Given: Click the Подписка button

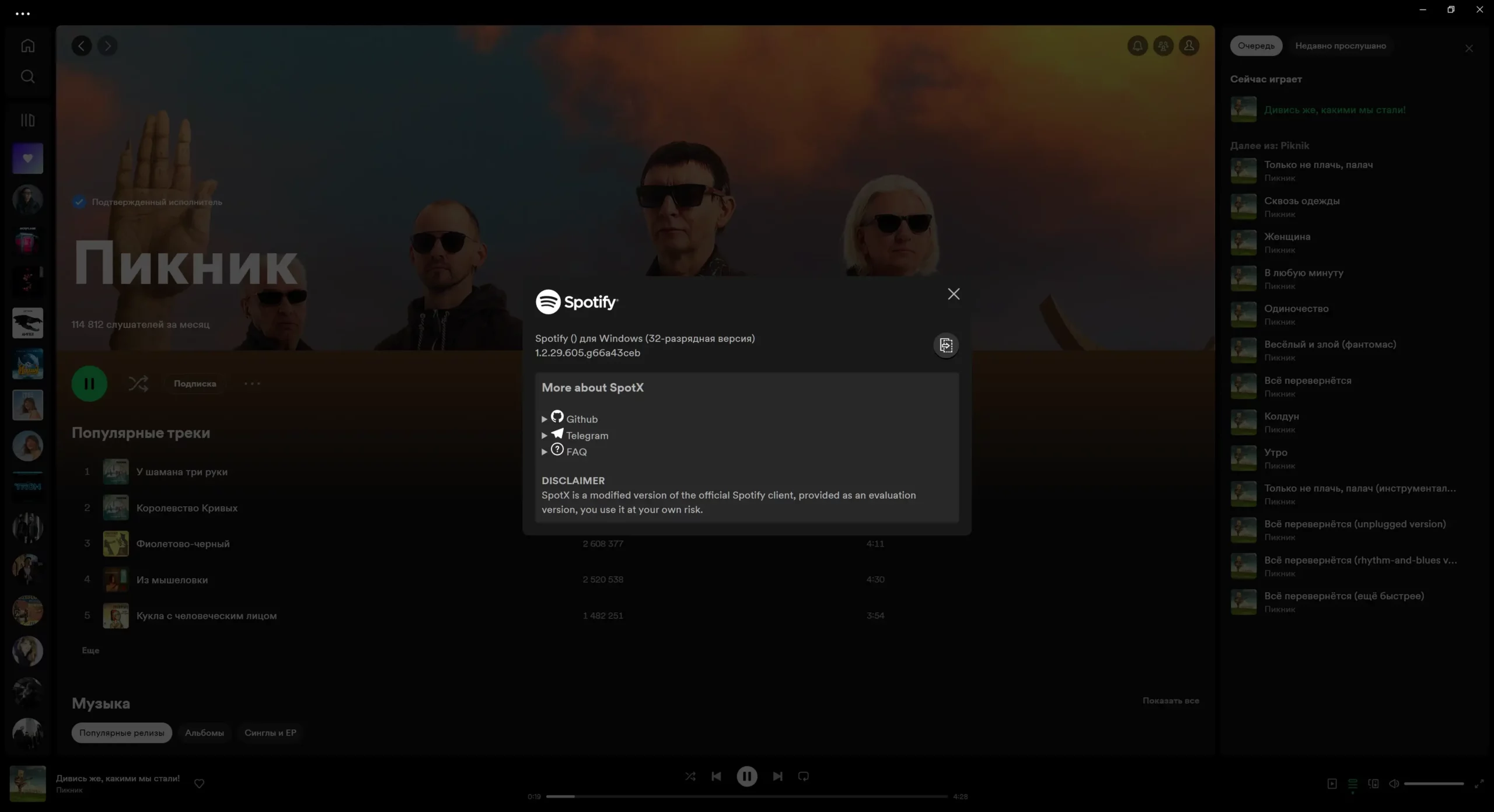Looking at the screenshot, I should pos(194,383).
